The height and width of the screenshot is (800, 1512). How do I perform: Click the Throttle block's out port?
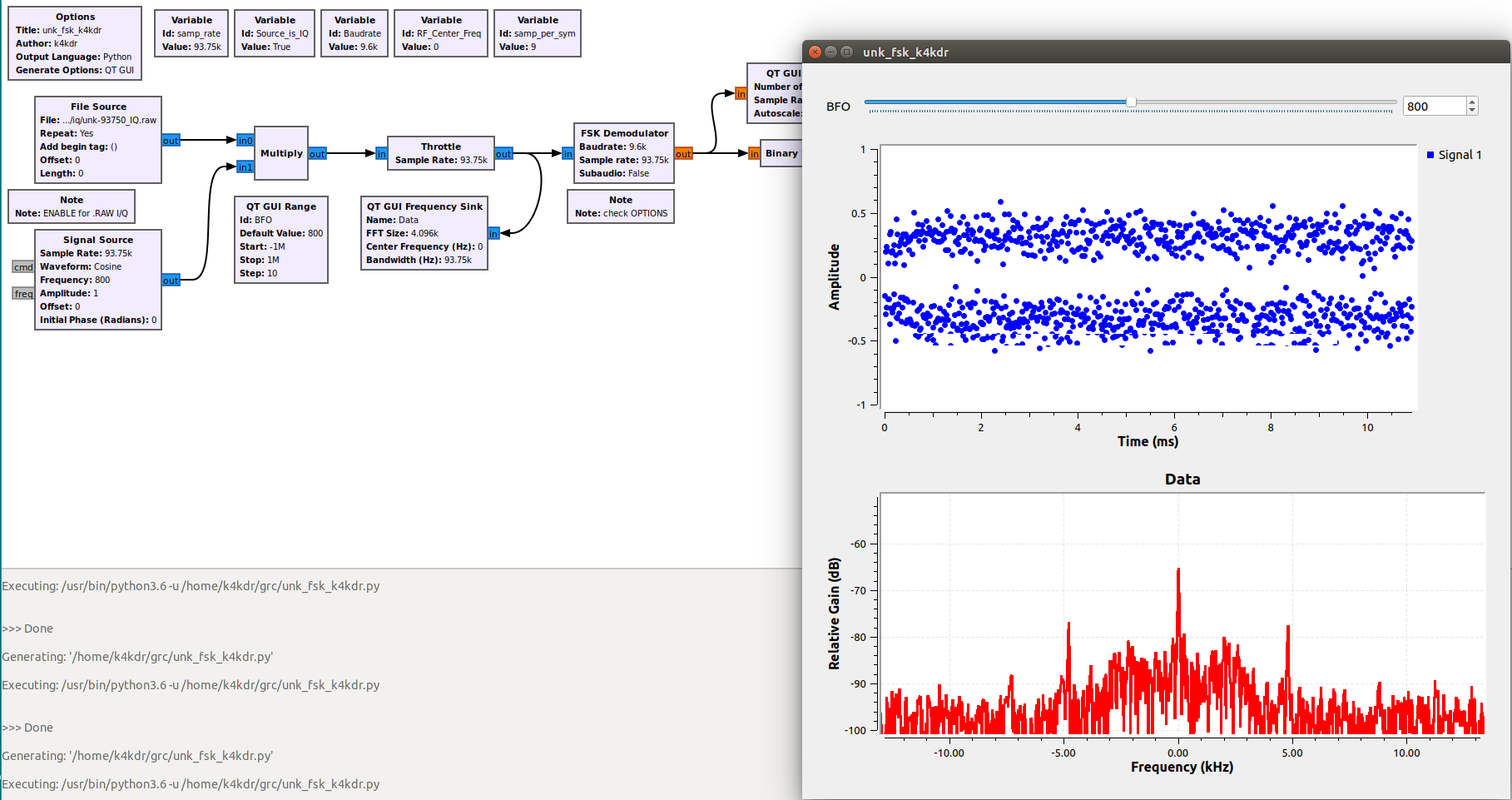coord(503,154)
